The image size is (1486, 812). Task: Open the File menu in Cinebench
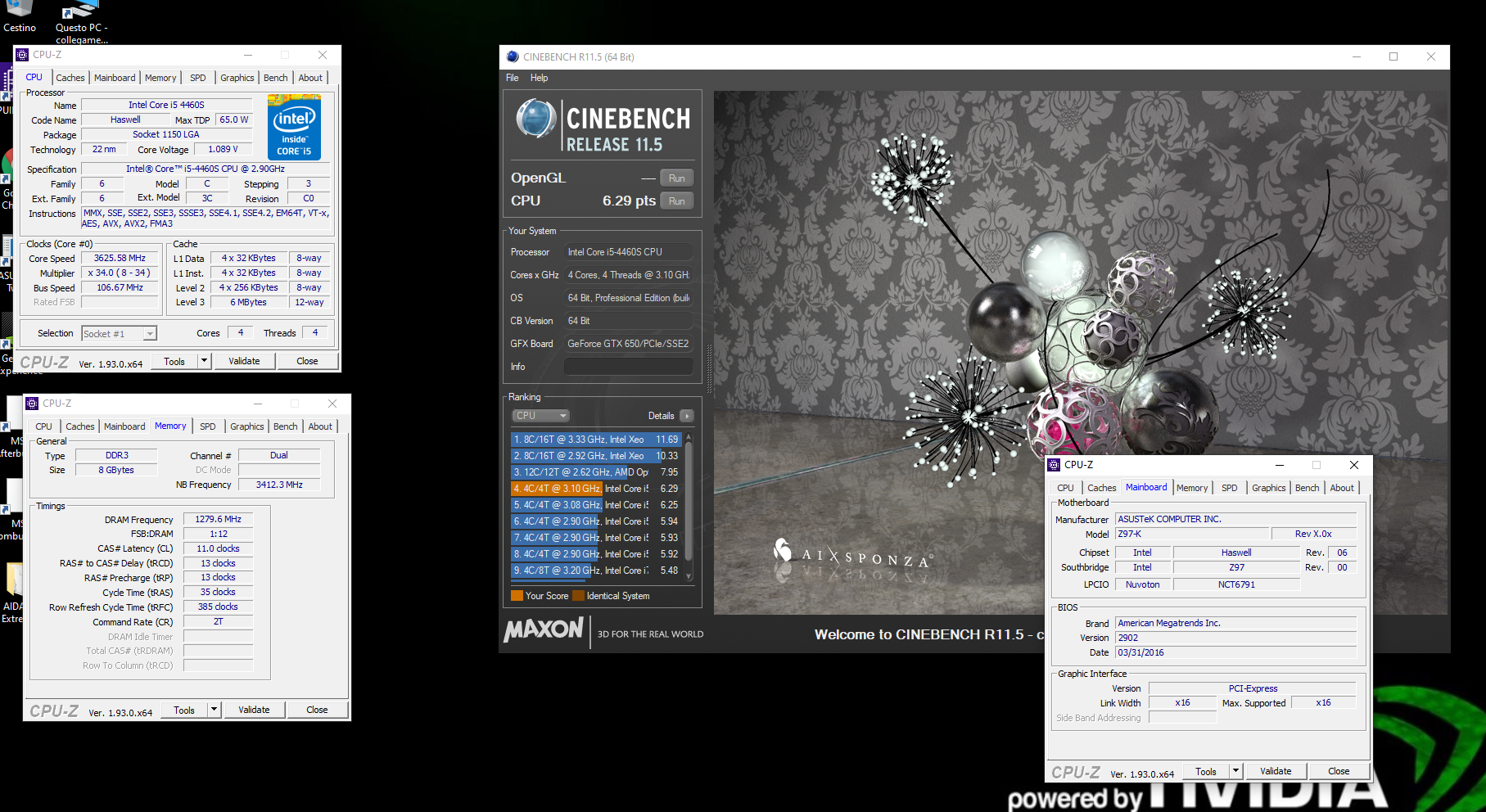pyautogui.click(x=513, y=78)
